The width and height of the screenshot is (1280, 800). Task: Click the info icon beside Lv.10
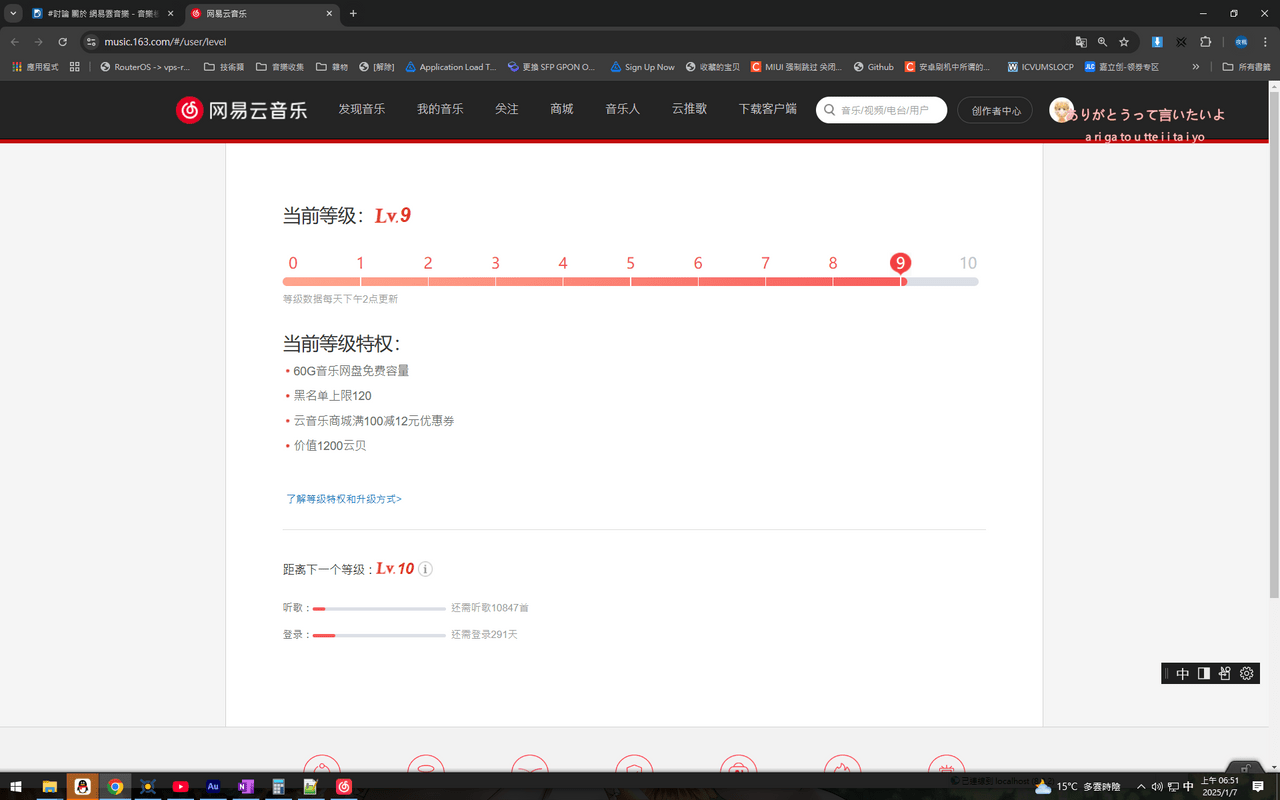tap(425, 569)
